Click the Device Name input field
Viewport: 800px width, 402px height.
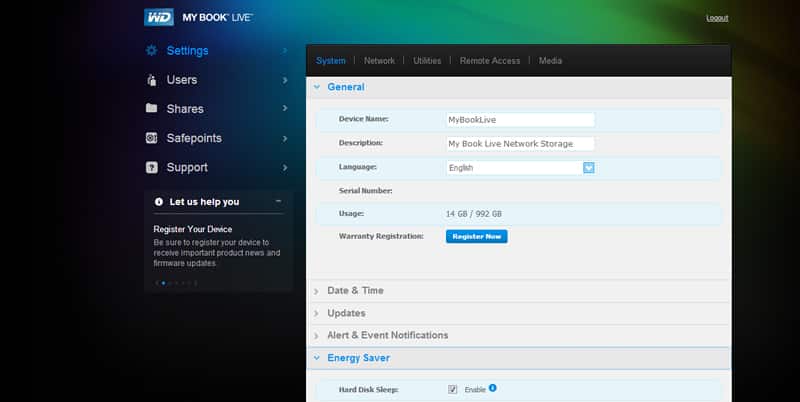pyautogui.click(x=520, y=119)
